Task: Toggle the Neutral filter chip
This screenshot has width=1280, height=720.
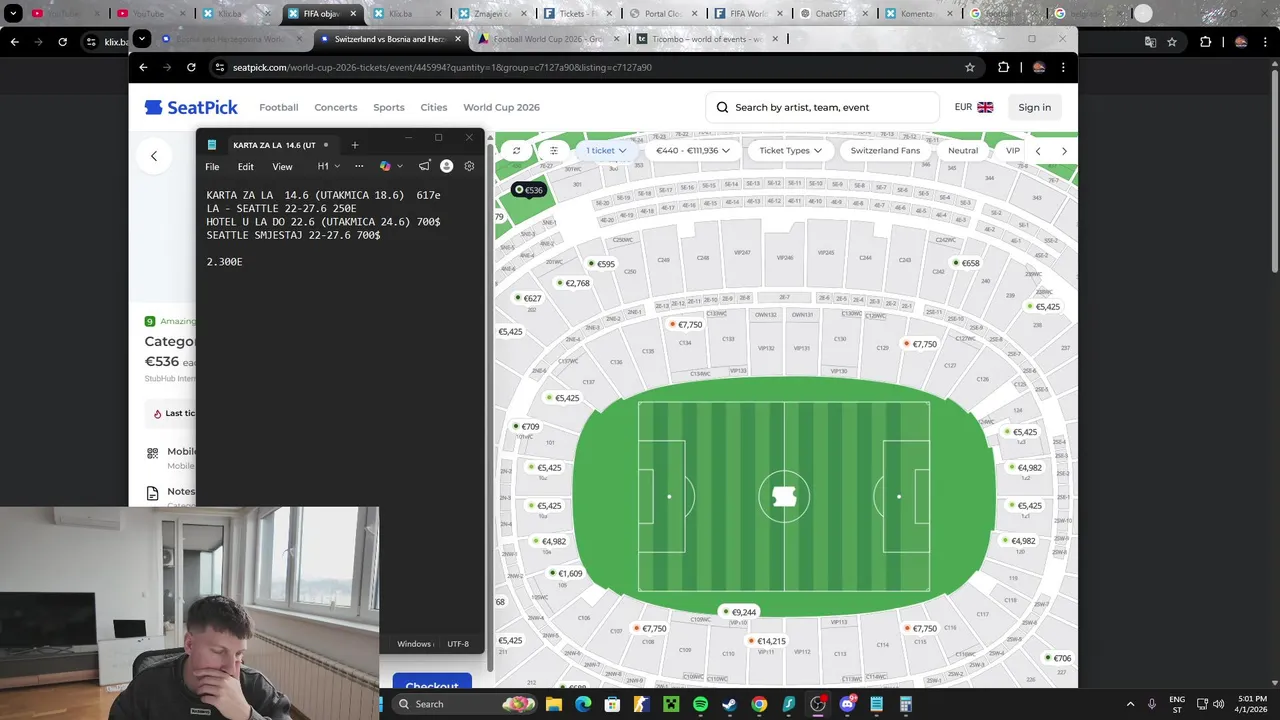Action: [963, 151]
